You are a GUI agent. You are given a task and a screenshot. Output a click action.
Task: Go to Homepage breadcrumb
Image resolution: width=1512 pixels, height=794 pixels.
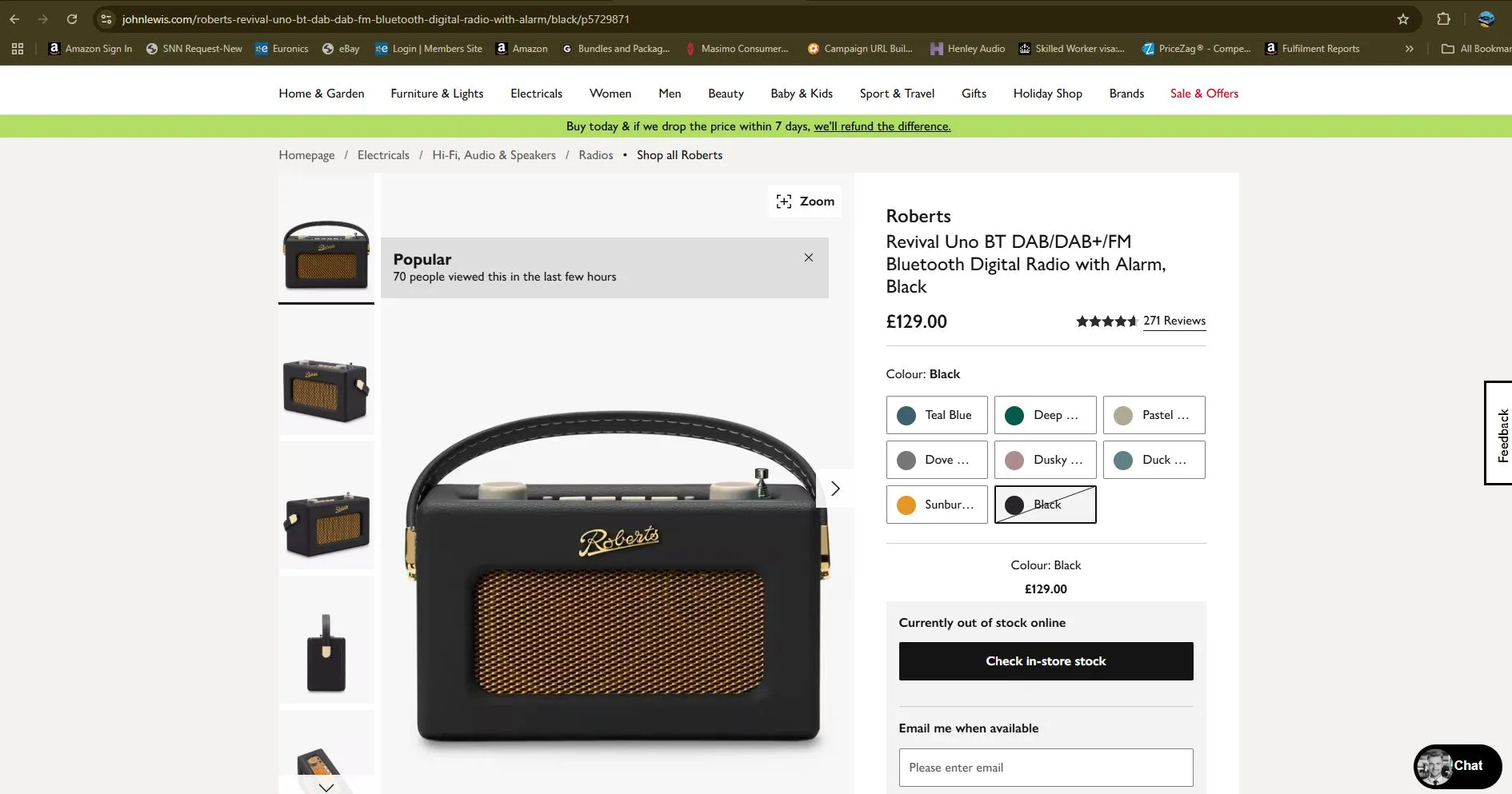pos(306,155)
